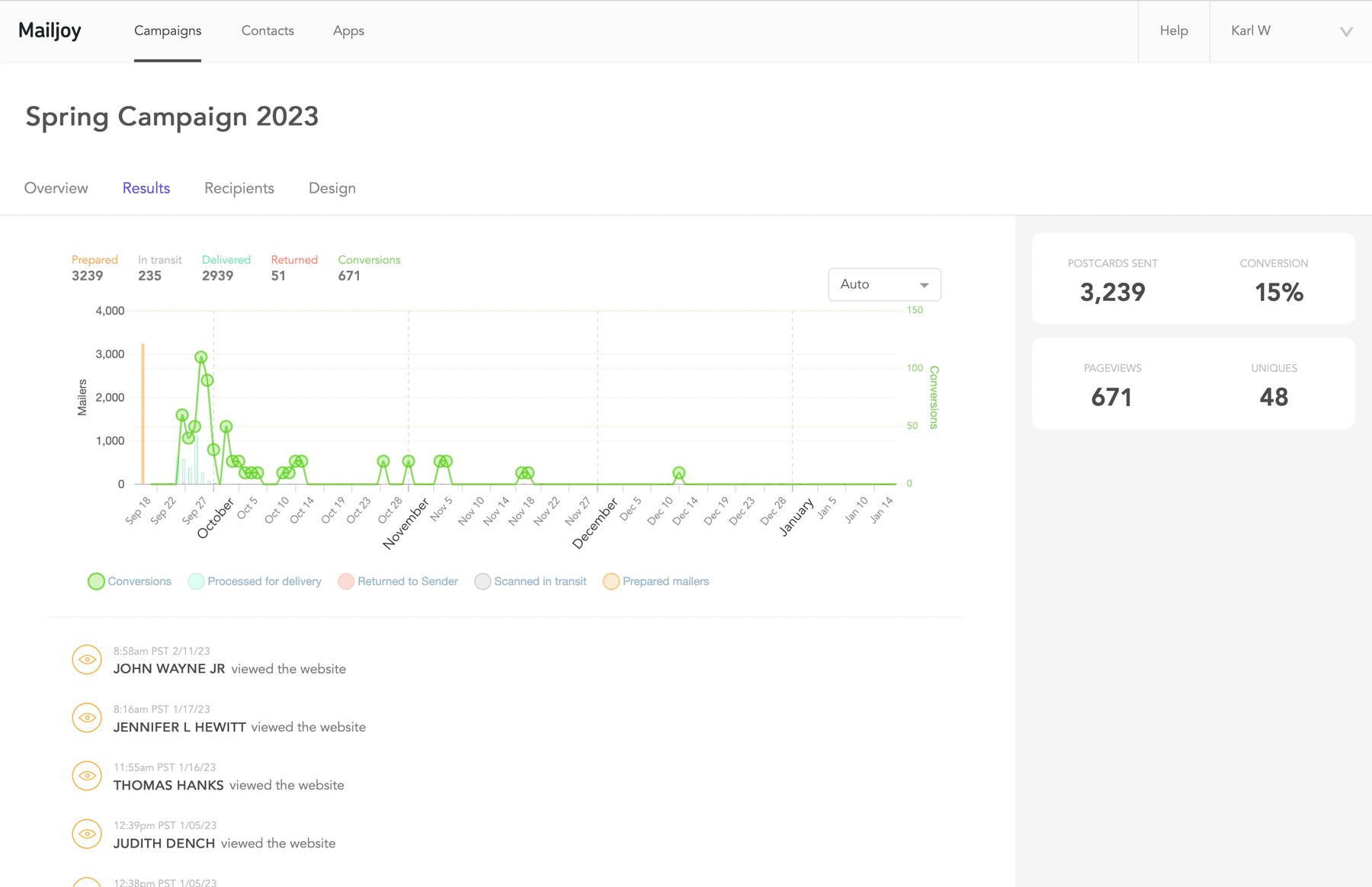Viewport: 1372px width, 887px height.
Task: Click the Prepared 3239 stat
Action: [95, 268]
